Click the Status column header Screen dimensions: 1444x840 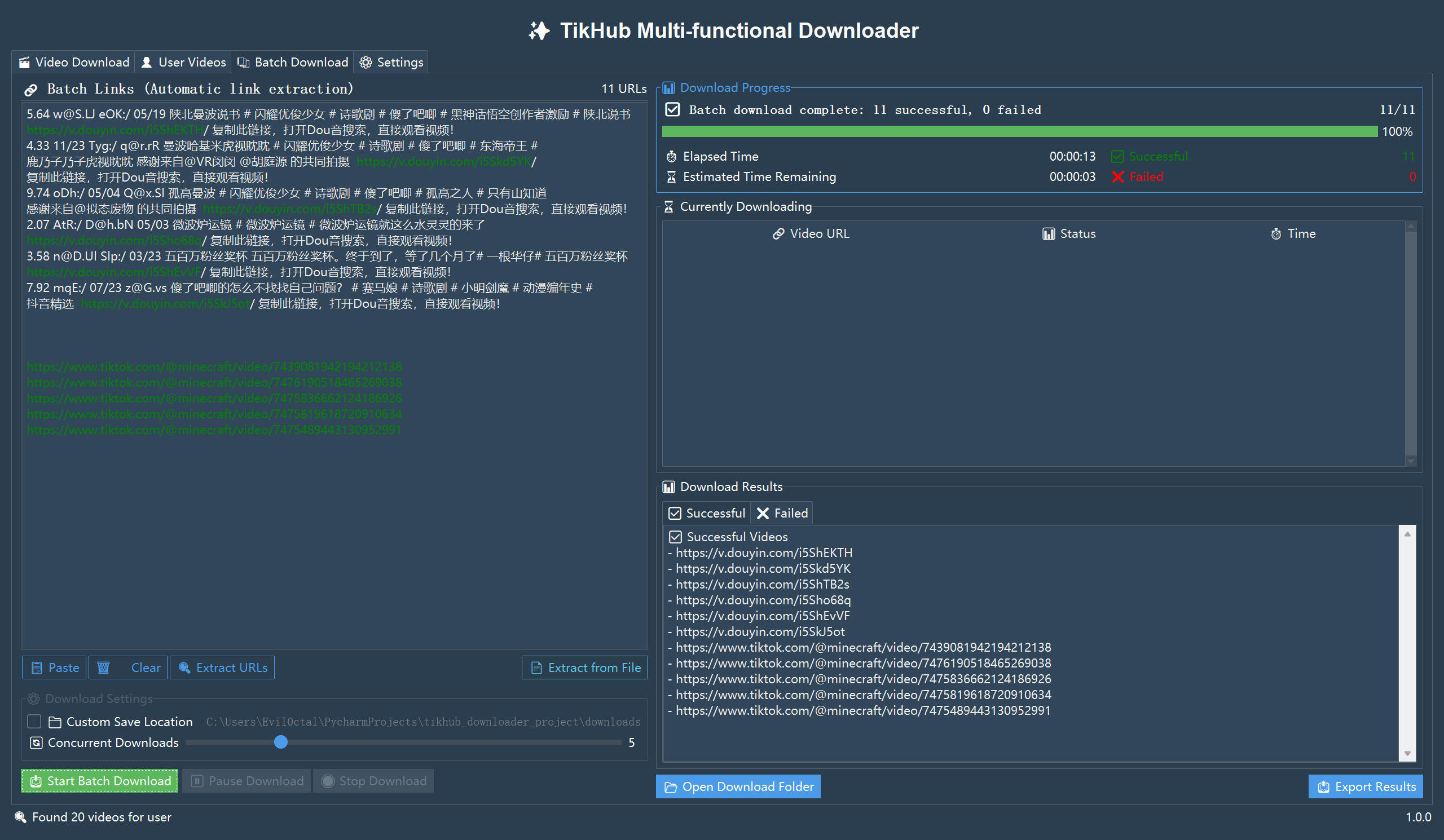(x=1069, y=233)
